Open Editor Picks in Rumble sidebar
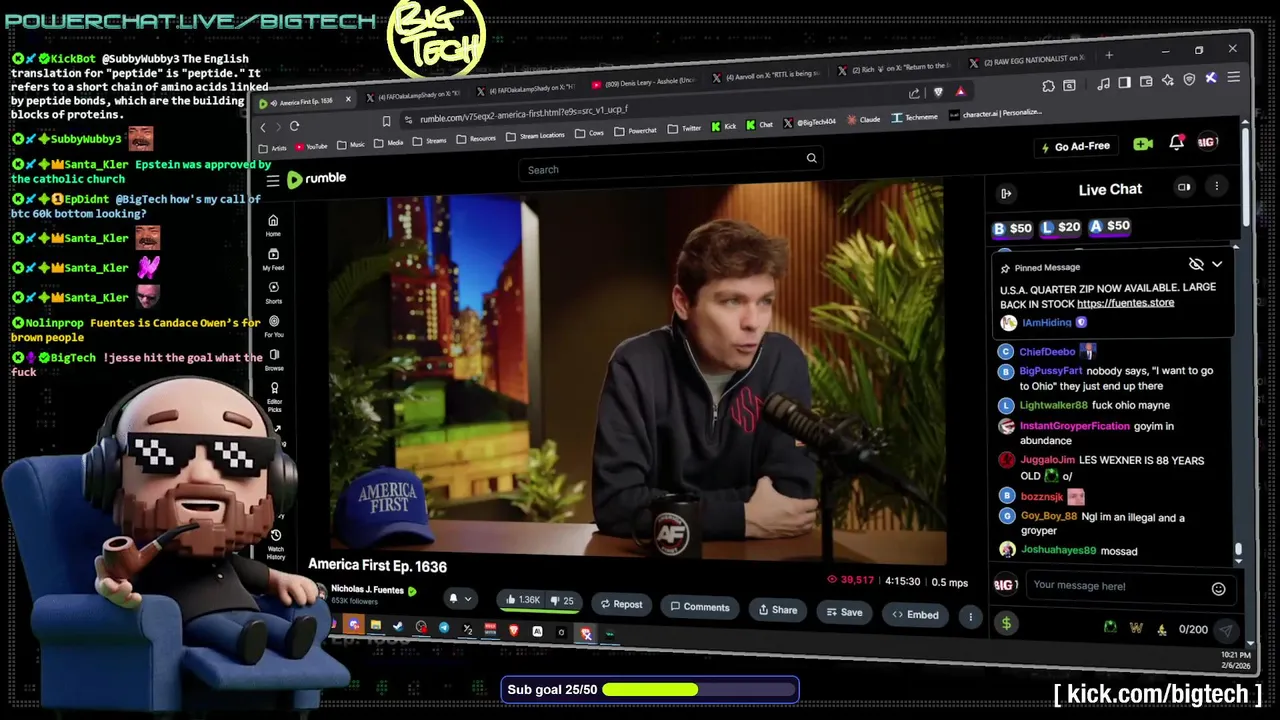 (x=275, y=396)
